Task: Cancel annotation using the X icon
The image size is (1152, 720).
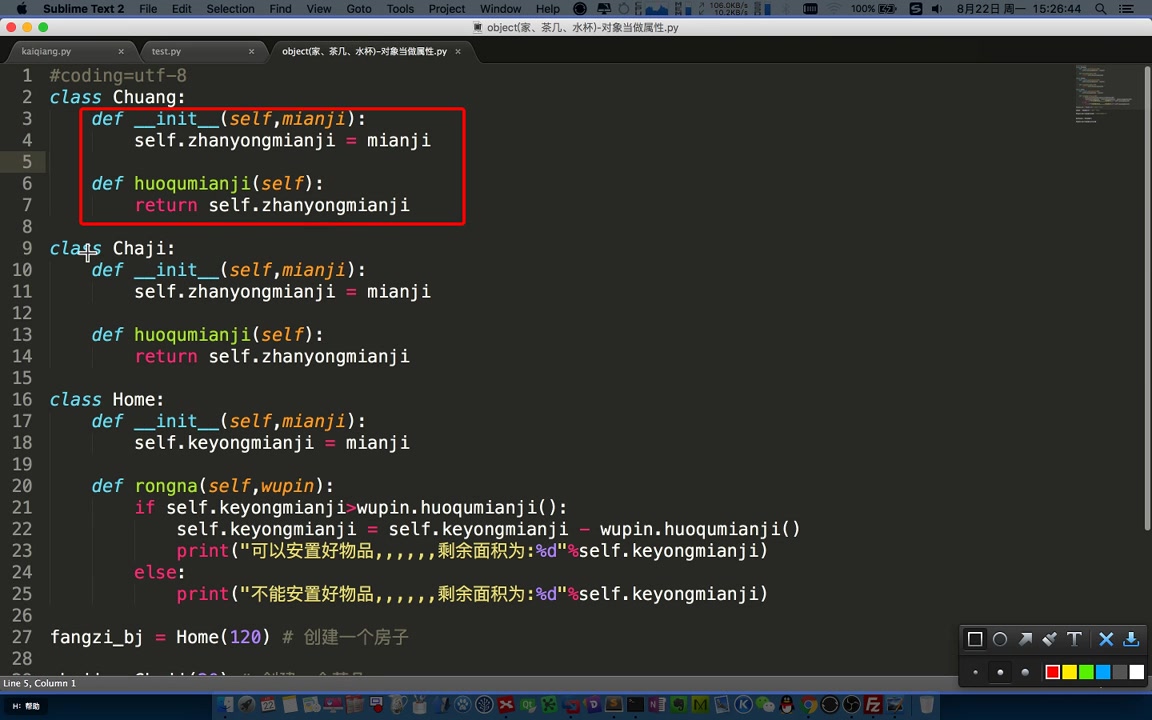Action: pyautogui.click(x=1105, y=639)
